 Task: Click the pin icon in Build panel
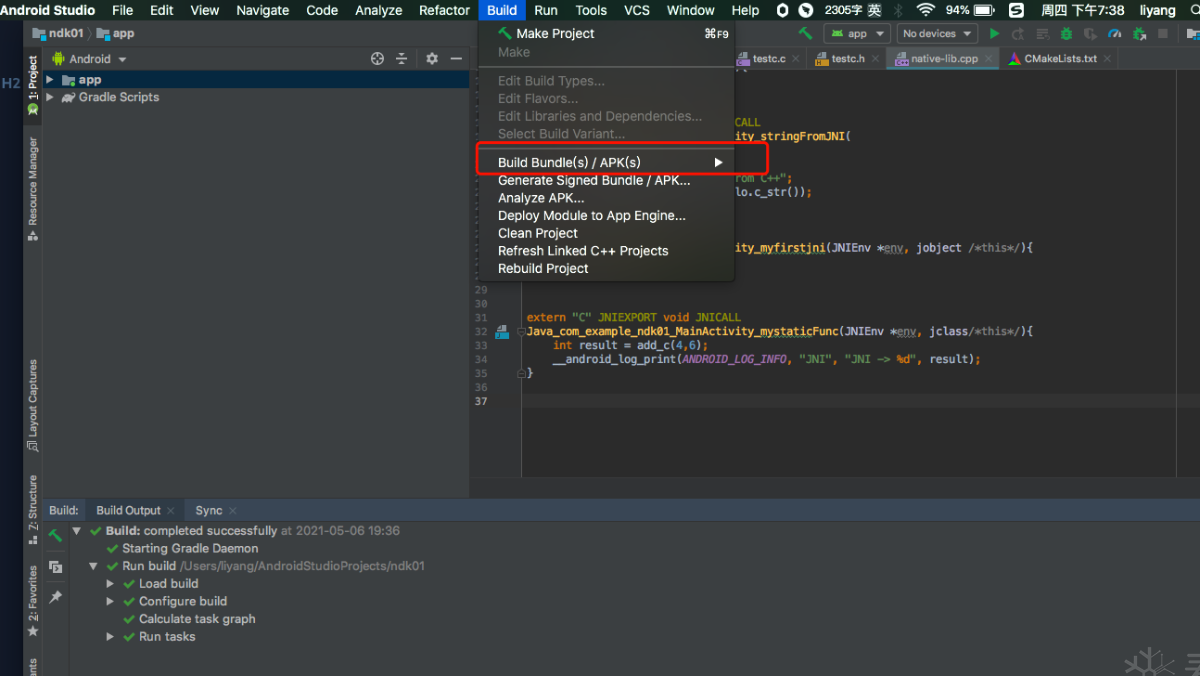coord(56,597)
